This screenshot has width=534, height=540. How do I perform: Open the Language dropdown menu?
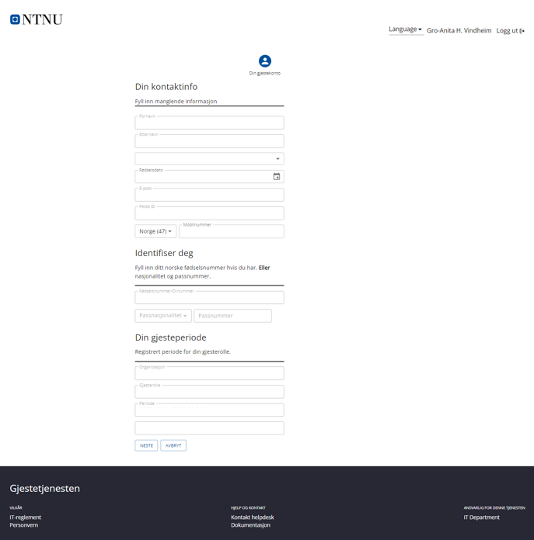tap(406, 29)
